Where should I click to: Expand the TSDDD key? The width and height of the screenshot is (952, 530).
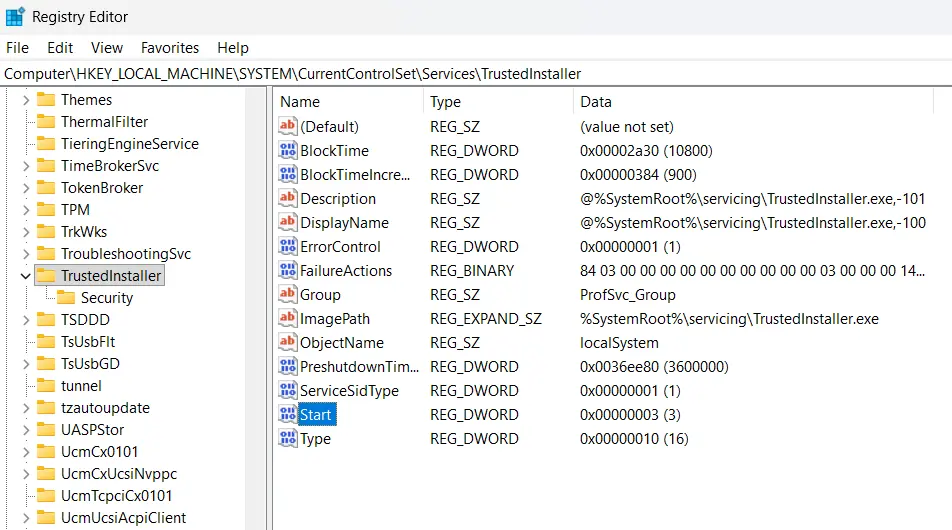pyautogui.click(x=26, y=320)
